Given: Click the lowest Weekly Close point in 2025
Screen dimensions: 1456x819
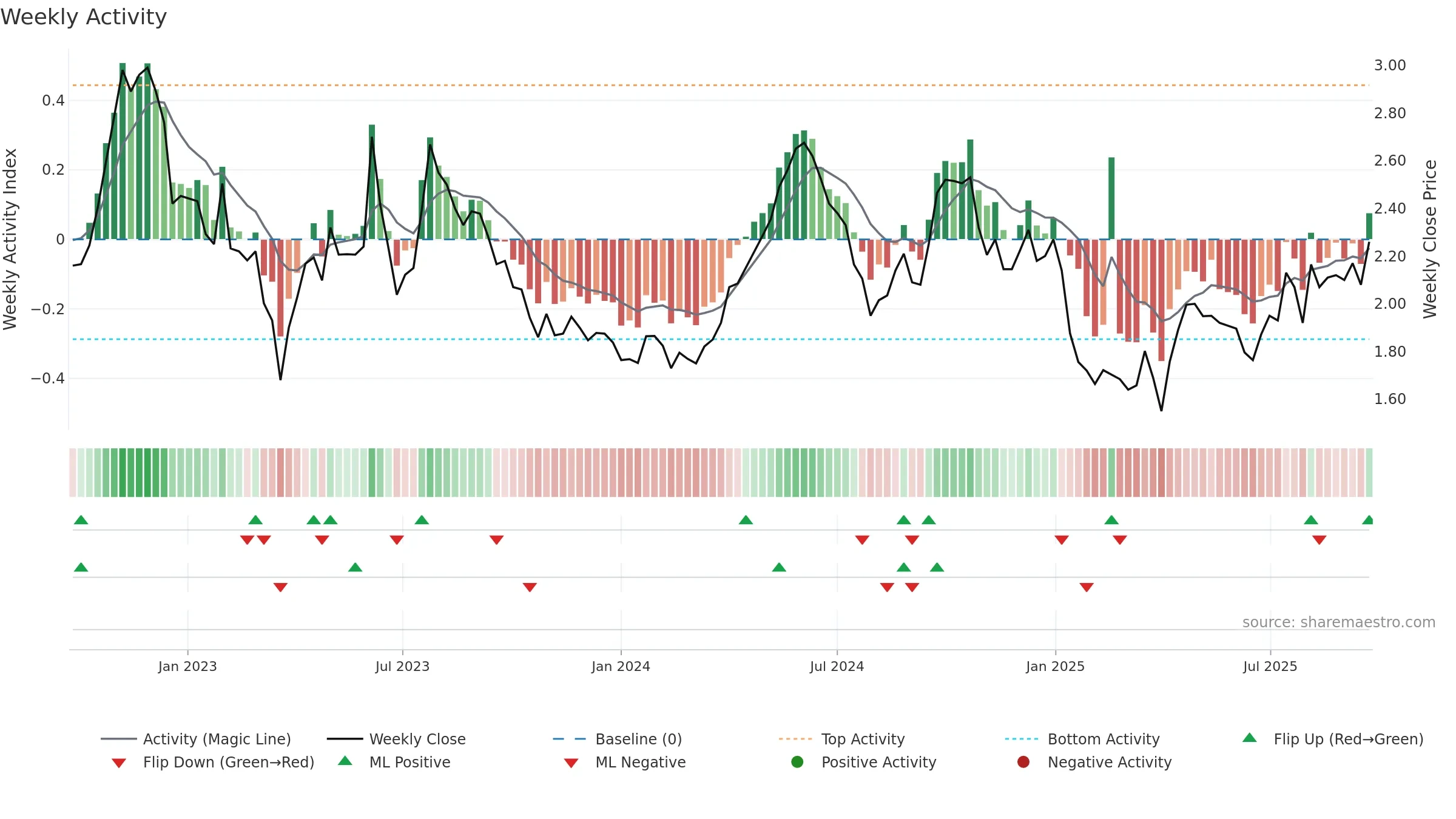Looking at the screenshot, I should coord(1161,411).
